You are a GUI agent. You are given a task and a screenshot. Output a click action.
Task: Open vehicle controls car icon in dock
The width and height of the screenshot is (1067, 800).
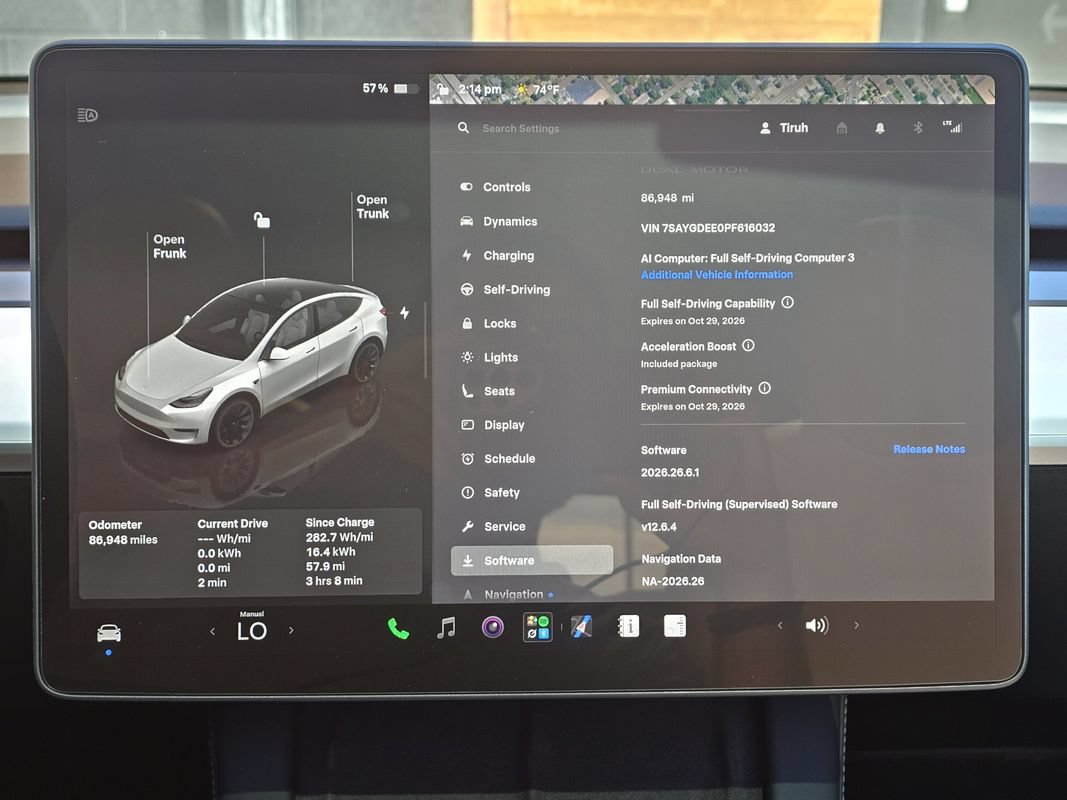click(x=109, y=633)
